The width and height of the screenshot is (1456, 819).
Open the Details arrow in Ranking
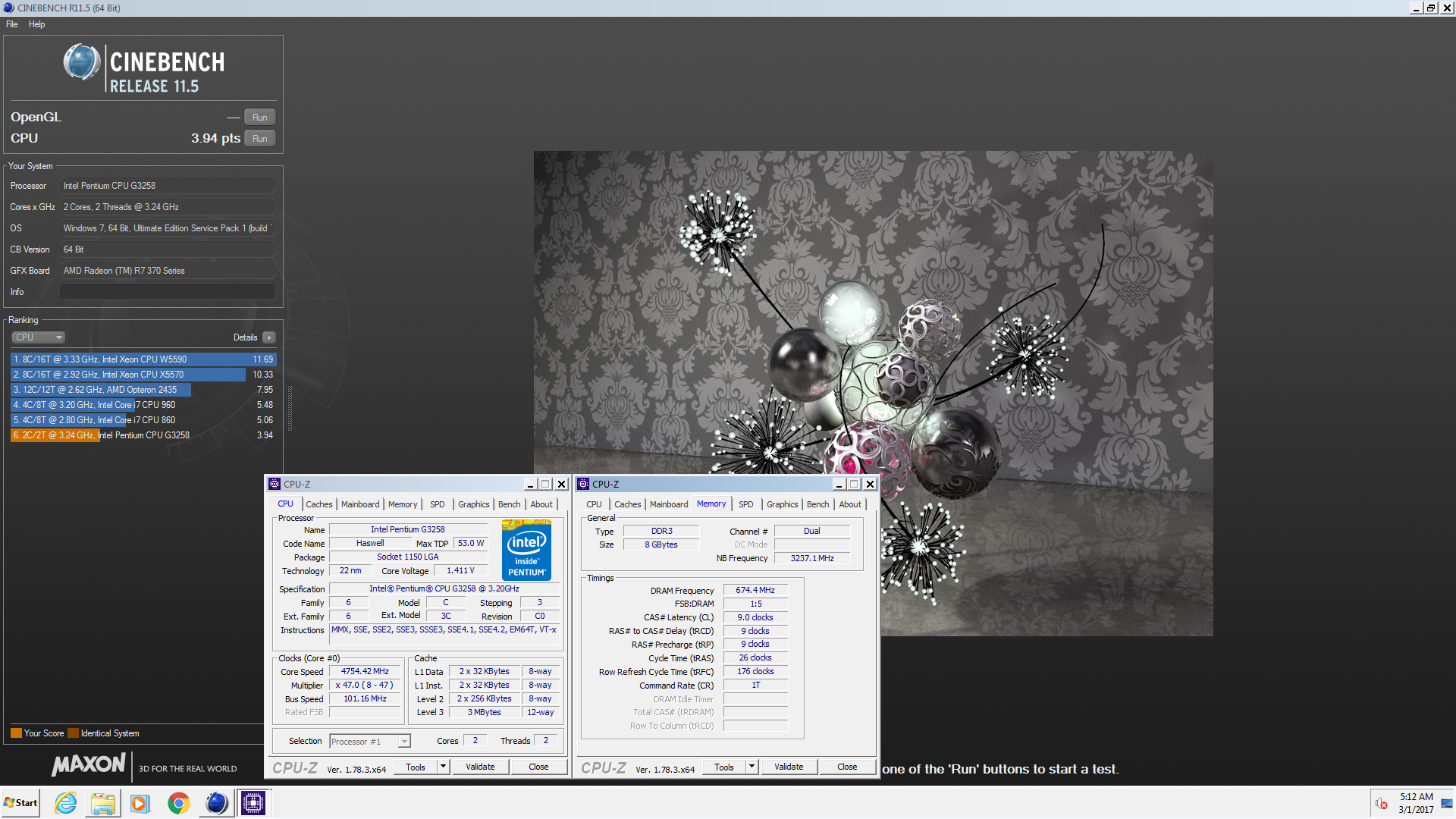(269, 337)
